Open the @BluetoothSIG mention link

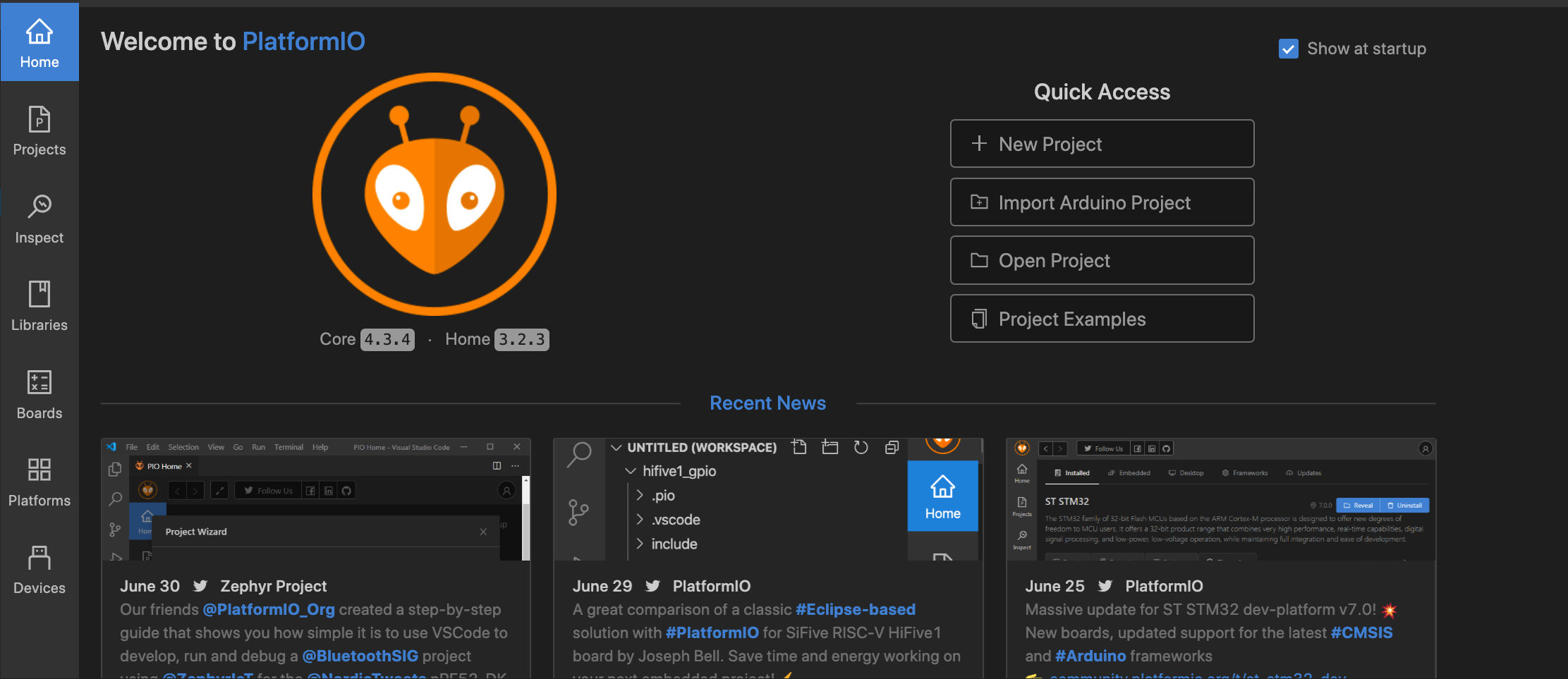(x=360, y=656)
